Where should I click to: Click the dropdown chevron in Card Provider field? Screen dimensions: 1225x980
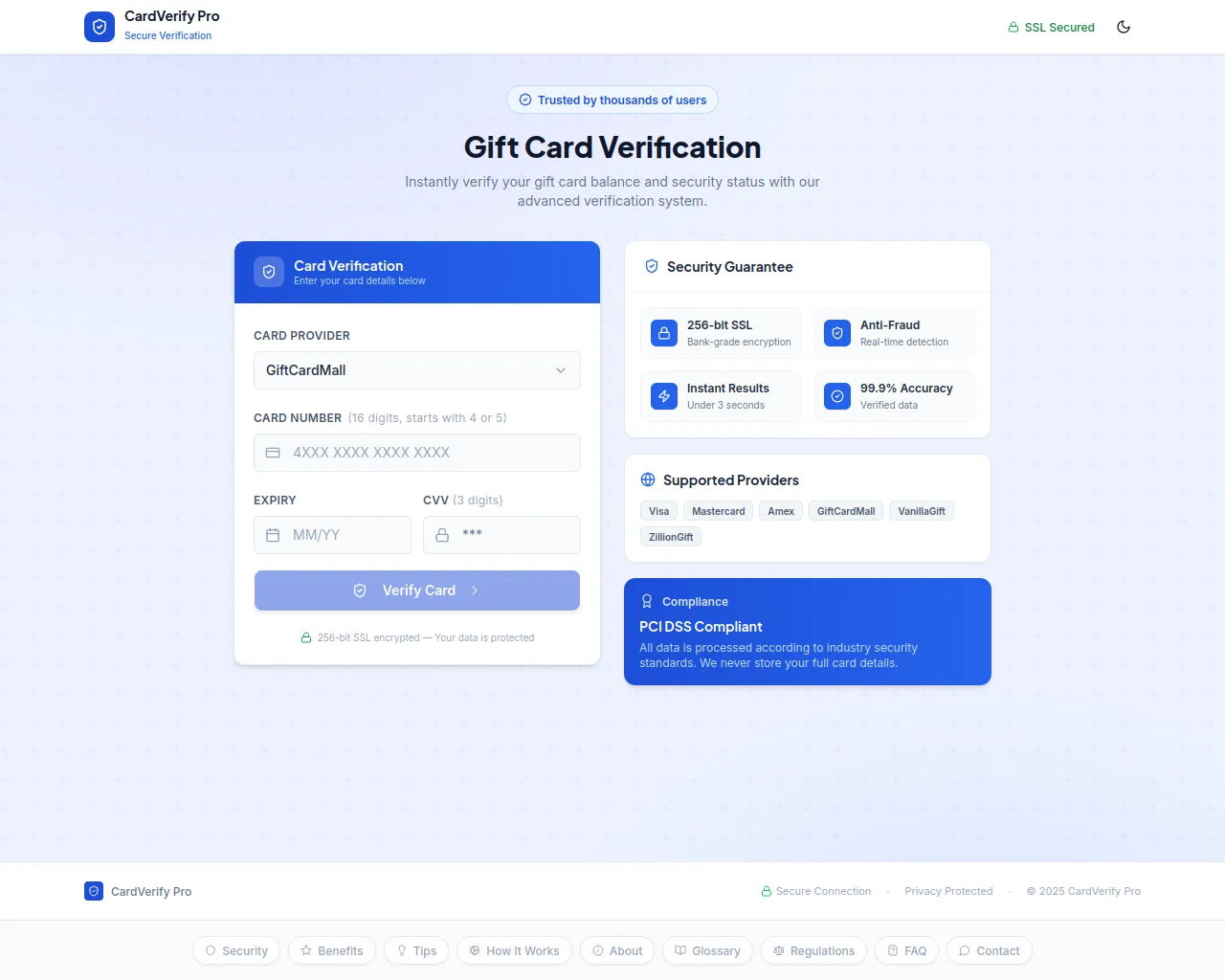click(x=561, y=370)
